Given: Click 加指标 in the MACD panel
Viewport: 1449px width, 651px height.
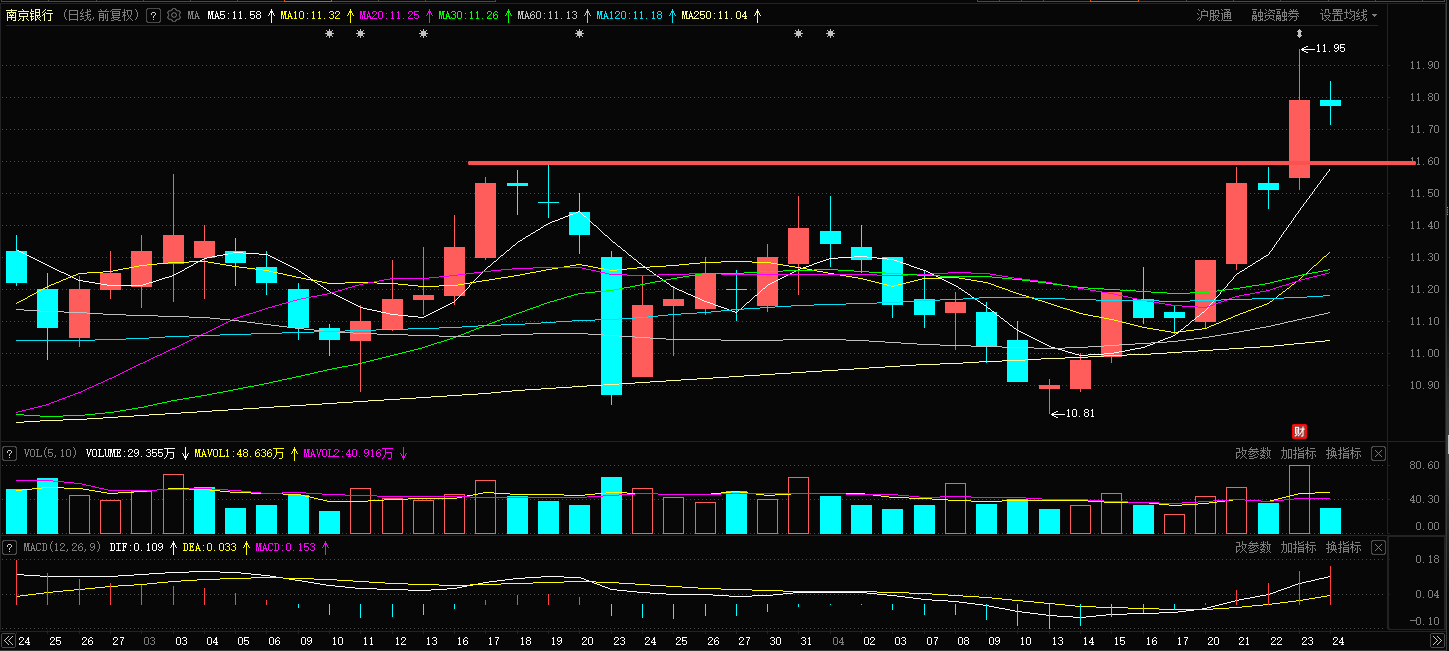Looking at the screenshot, I should click(1298, 547).
